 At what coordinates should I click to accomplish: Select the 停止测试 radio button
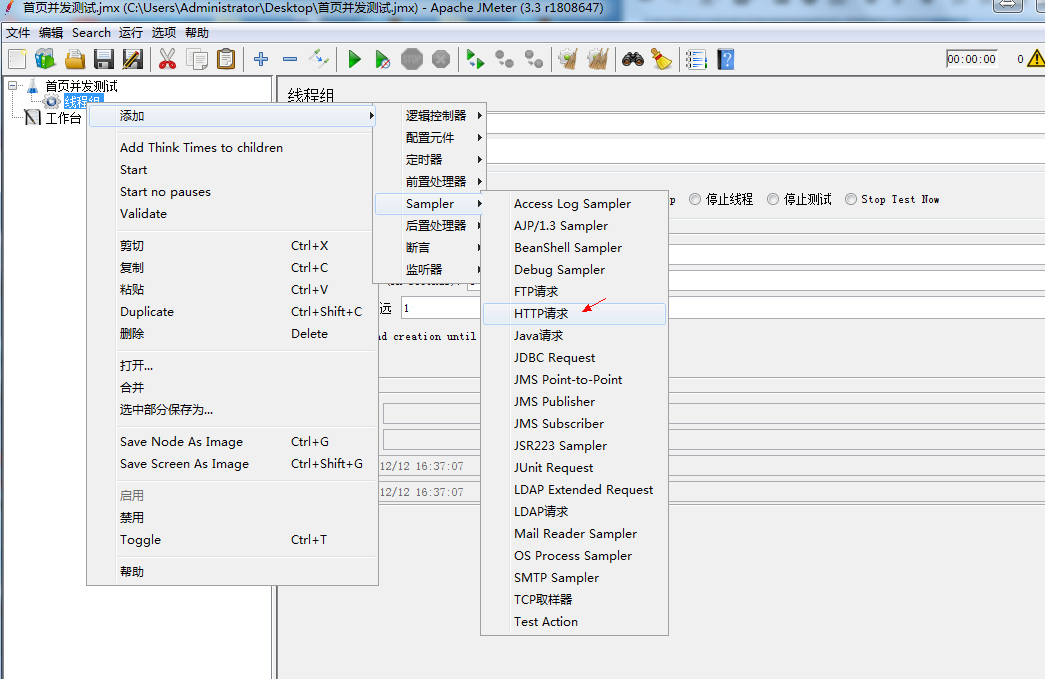point(772,199)
